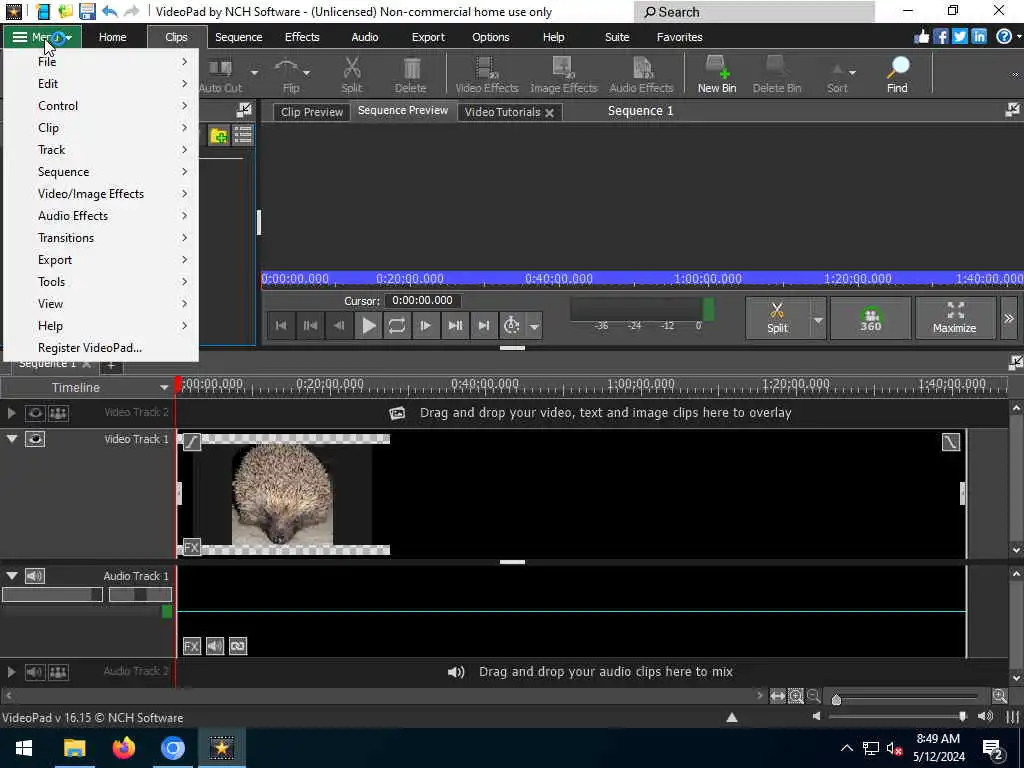Click the LinkedIn share icon
This screenshot has height=768, width=1024.
click(978, 37)
